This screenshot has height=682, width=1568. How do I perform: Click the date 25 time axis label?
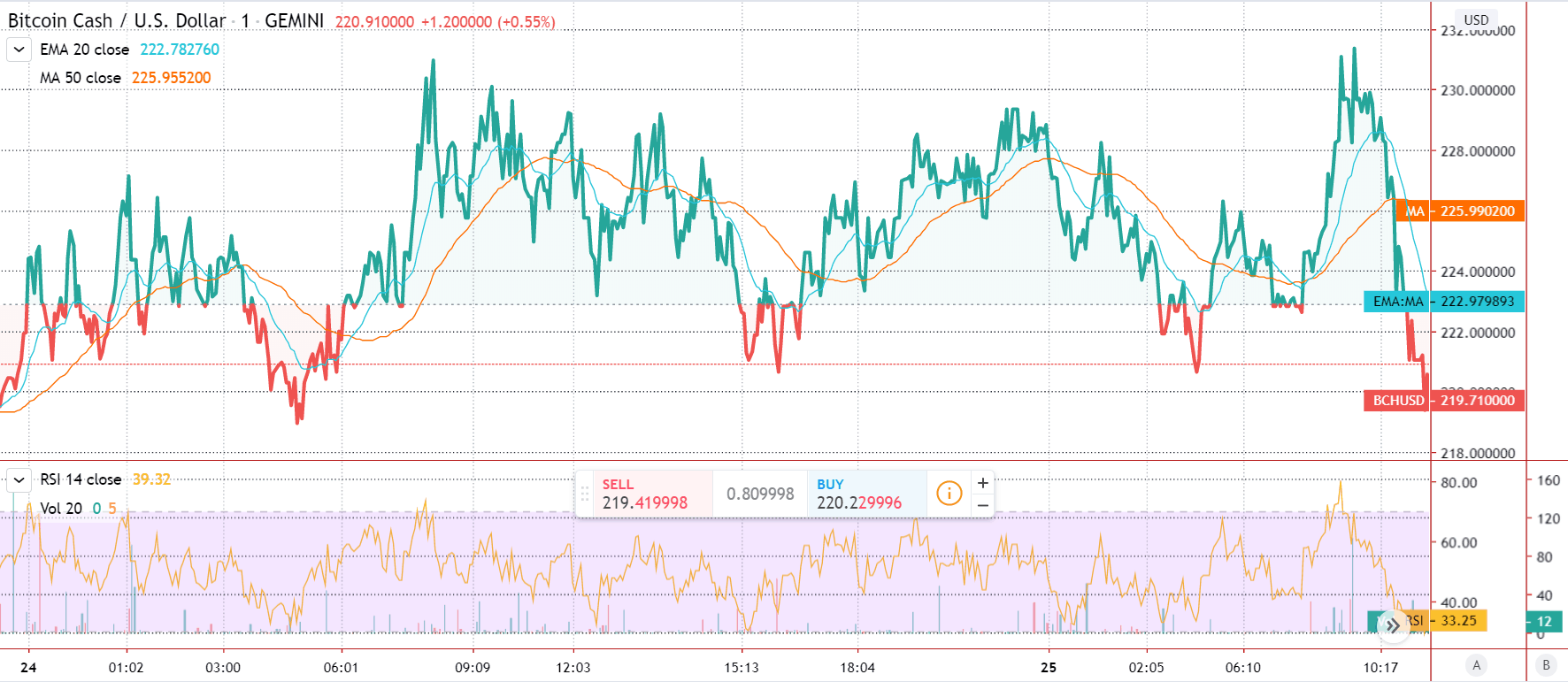point(1049,668)
